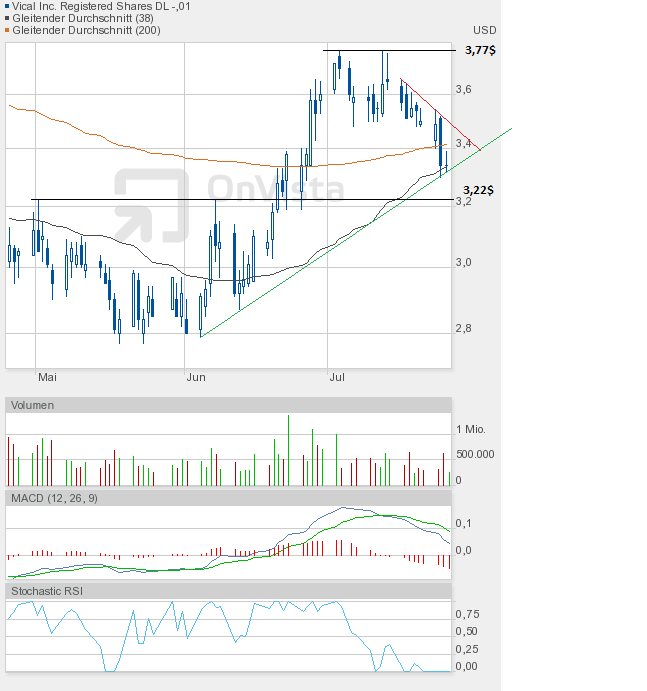Click the Stochastic RSI panel header
The height and width of the screenshot is (691, 647).
point(228,591)
